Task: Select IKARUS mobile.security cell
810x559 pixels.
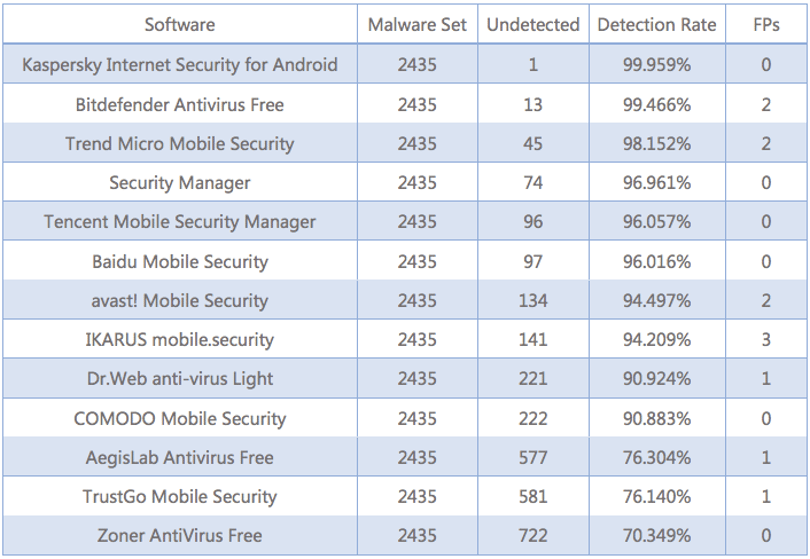Action: click(x=180, y=339)
